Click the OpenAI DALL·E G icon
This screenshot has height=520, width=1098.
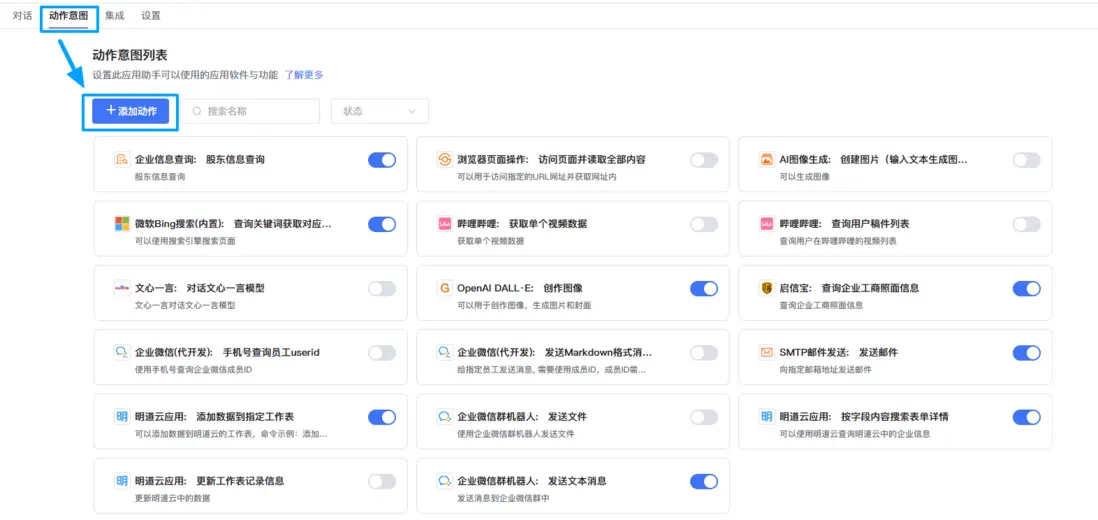(445, 288)
